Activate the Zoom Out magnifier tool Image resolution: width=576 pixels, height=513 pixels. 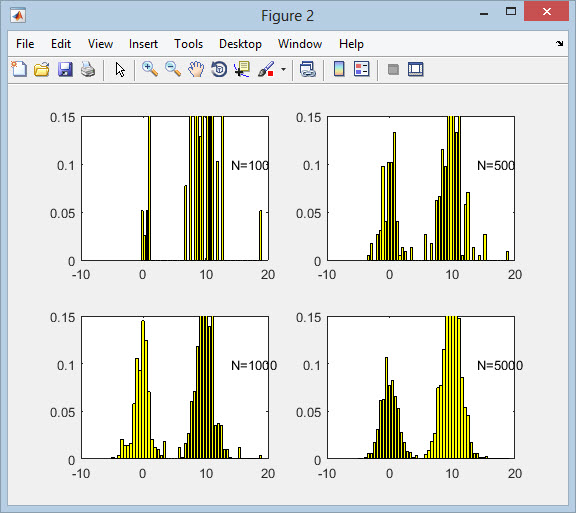[173, 69]
